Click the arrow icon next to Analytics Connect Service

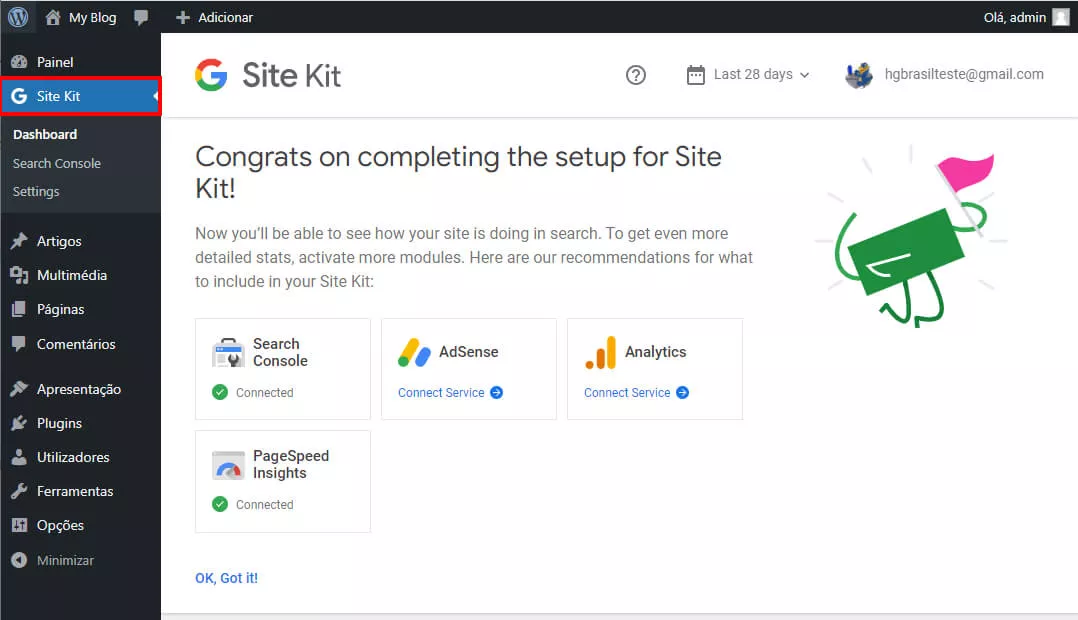pos(682,392)
